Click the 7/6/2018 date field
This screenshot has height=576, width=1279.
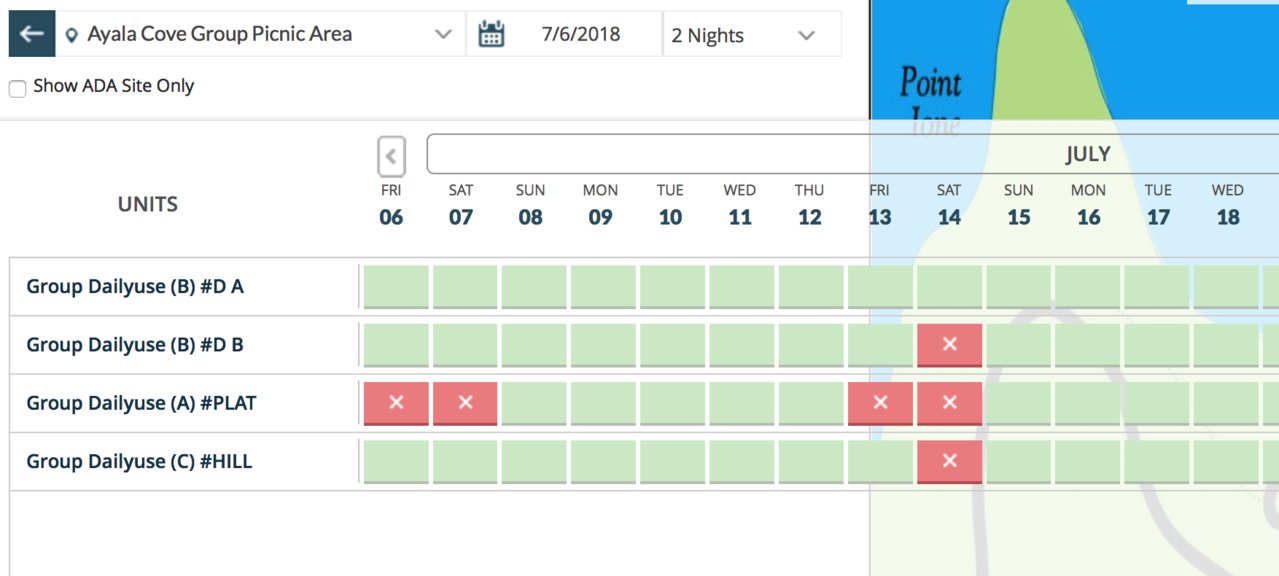(x=582, y=35)
